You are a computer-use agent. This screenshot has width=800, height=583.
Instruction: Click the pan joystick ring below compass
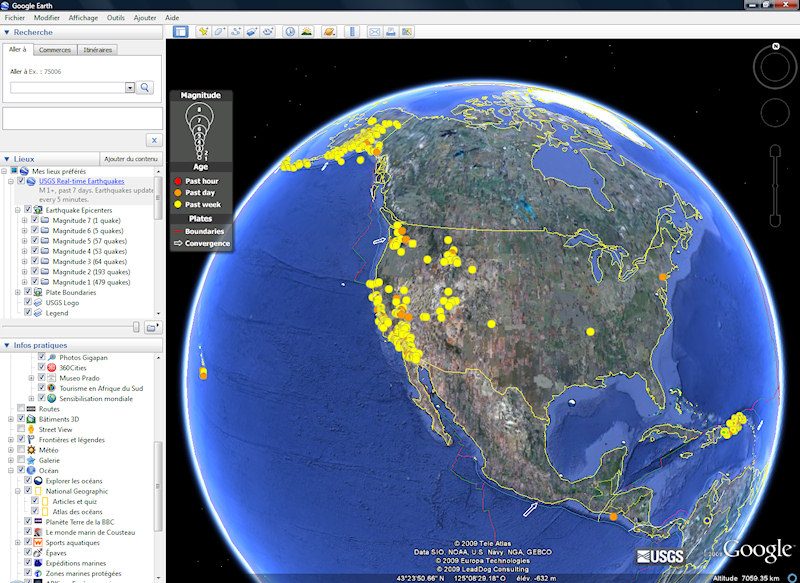[x=775, y=113]
